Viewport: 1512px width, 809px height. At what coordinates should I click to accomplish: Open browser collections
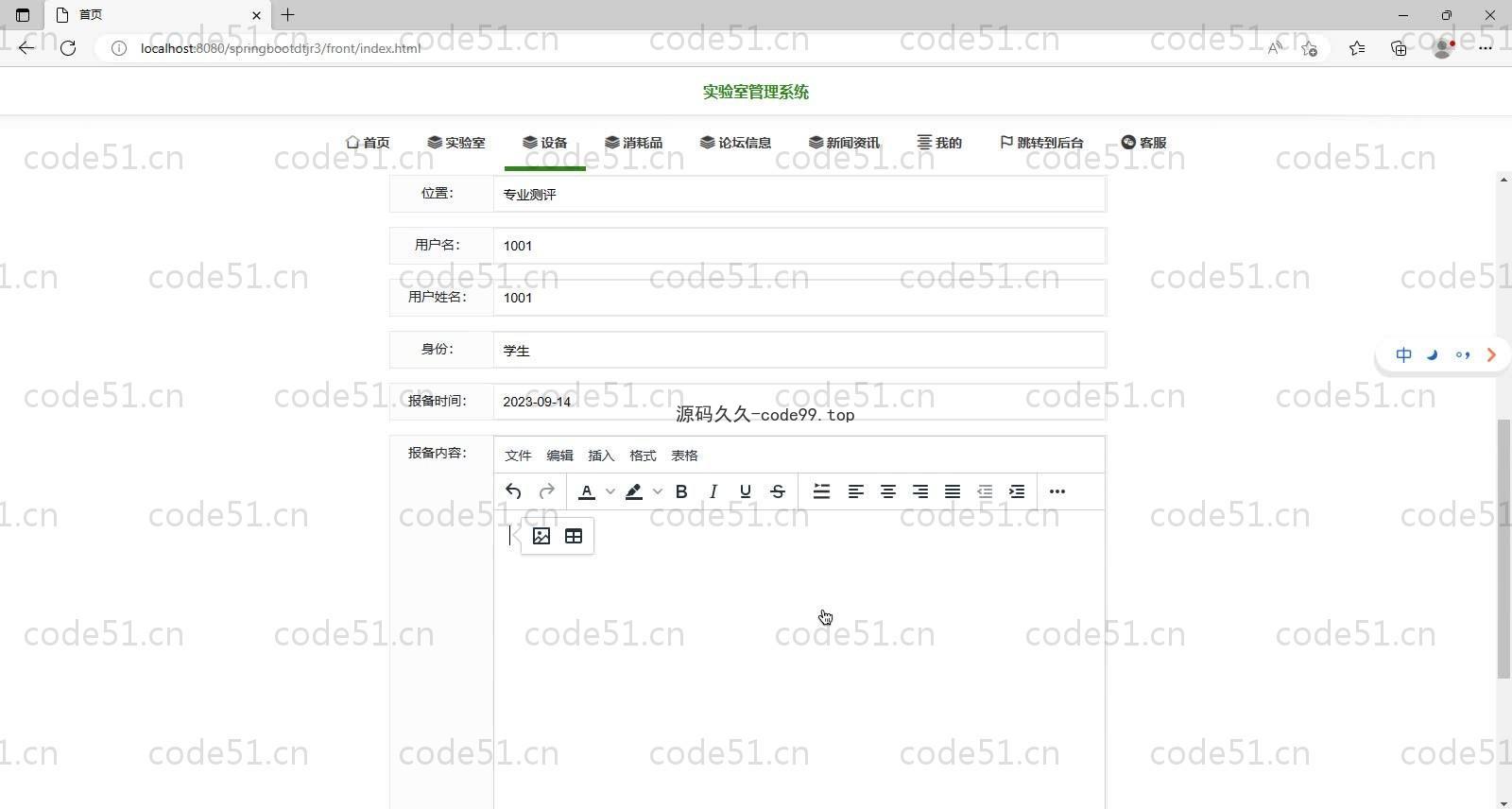[1399, 48]
